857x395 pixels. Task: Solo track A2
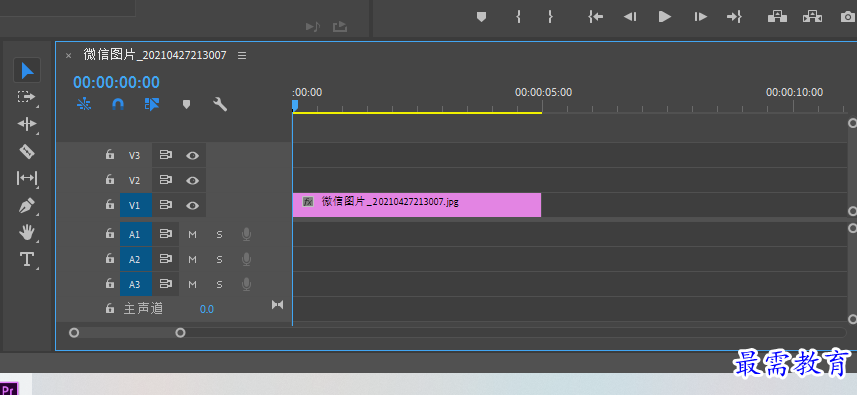[x=219, y=260]
